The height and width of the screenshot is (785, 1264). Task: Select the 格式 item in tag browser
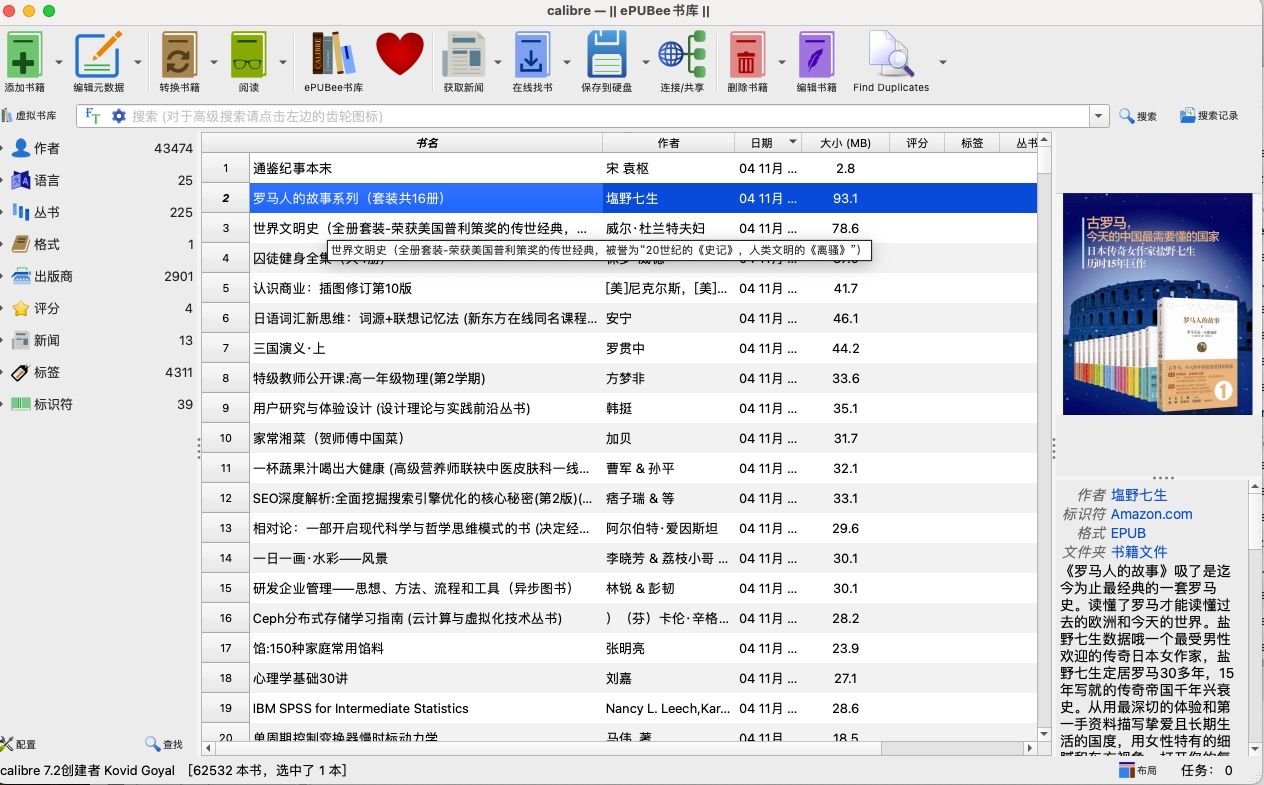[x=47, y=244]
